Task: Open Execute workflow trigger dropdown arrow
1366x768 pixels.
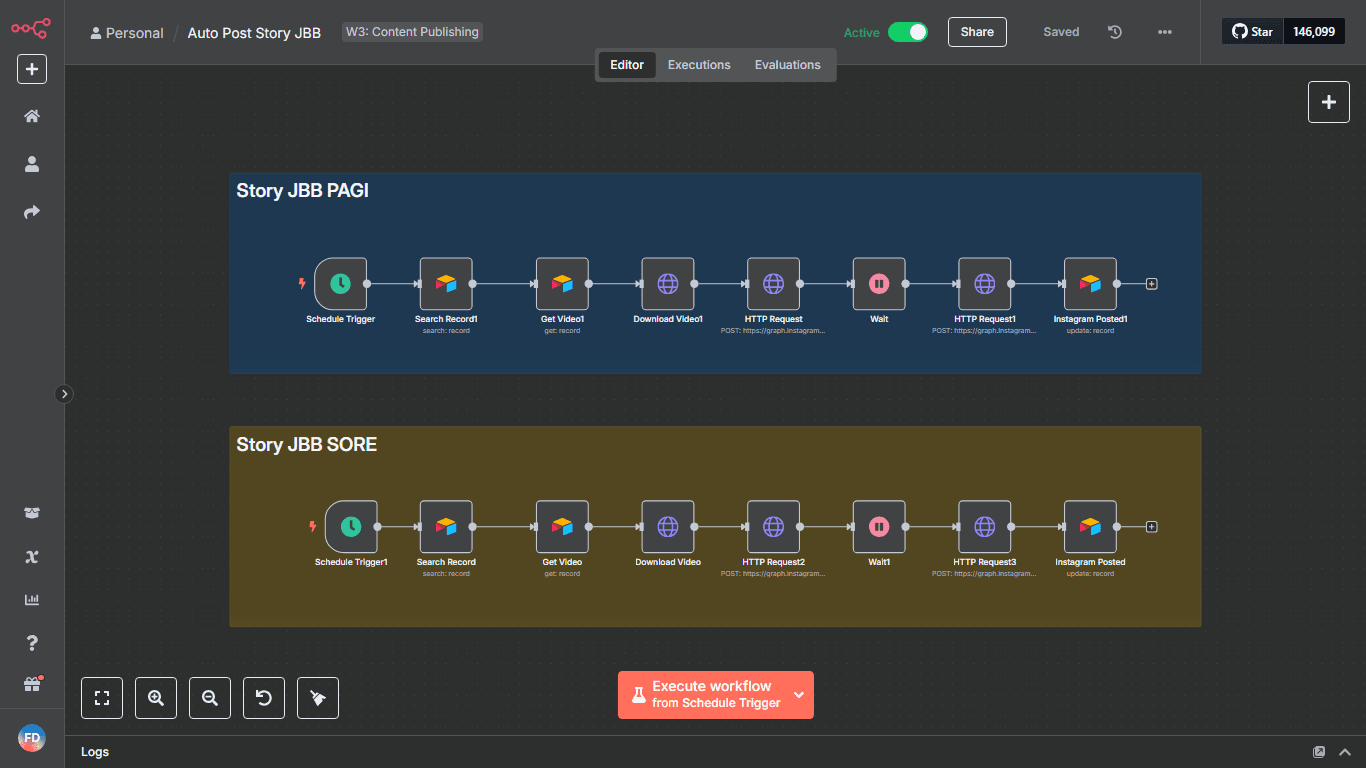Action: pos(799,695)
